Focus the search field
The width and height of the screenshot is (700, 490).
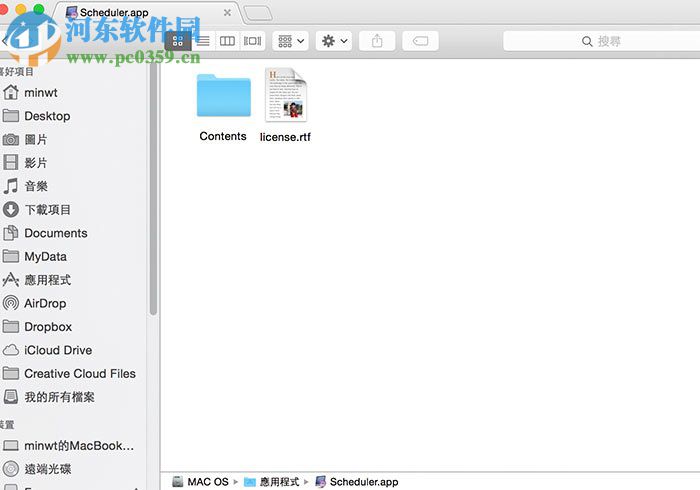coord(601,41)
